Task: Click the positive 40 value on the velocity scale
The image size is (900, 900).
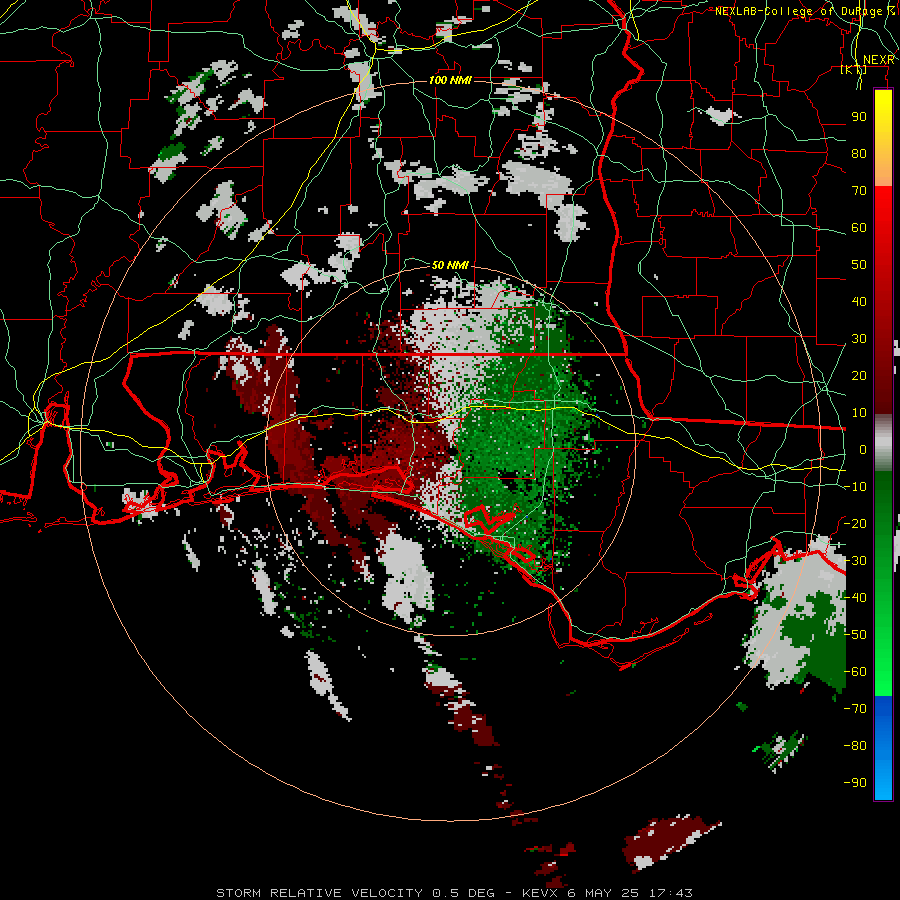Action: pos(859,302)
